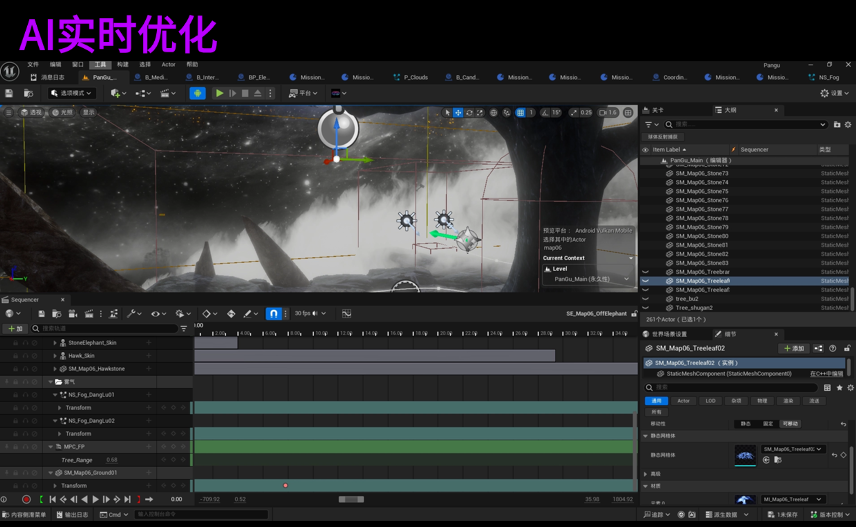Toggle the Movable mobility option

[790, 424]
